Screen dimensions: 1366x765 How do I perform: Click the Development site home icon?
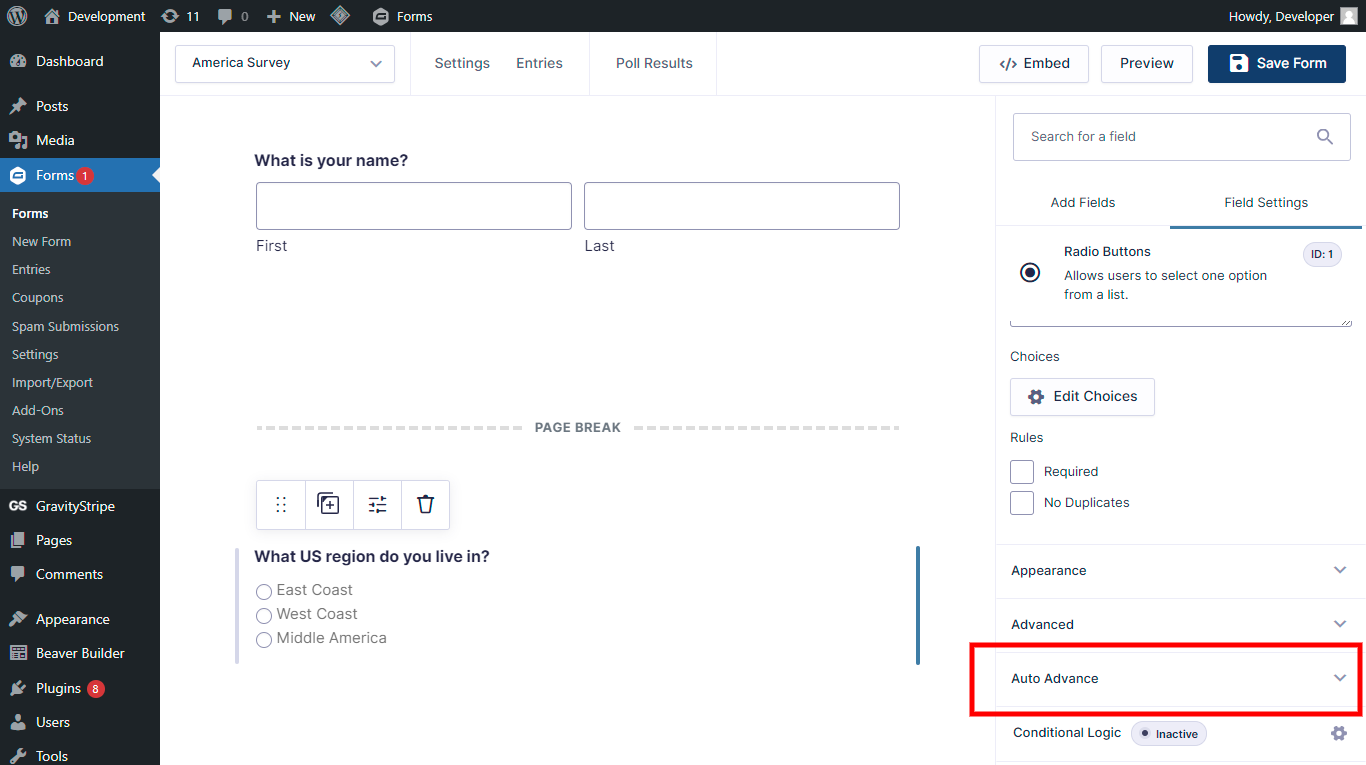[x=53, y=16]
